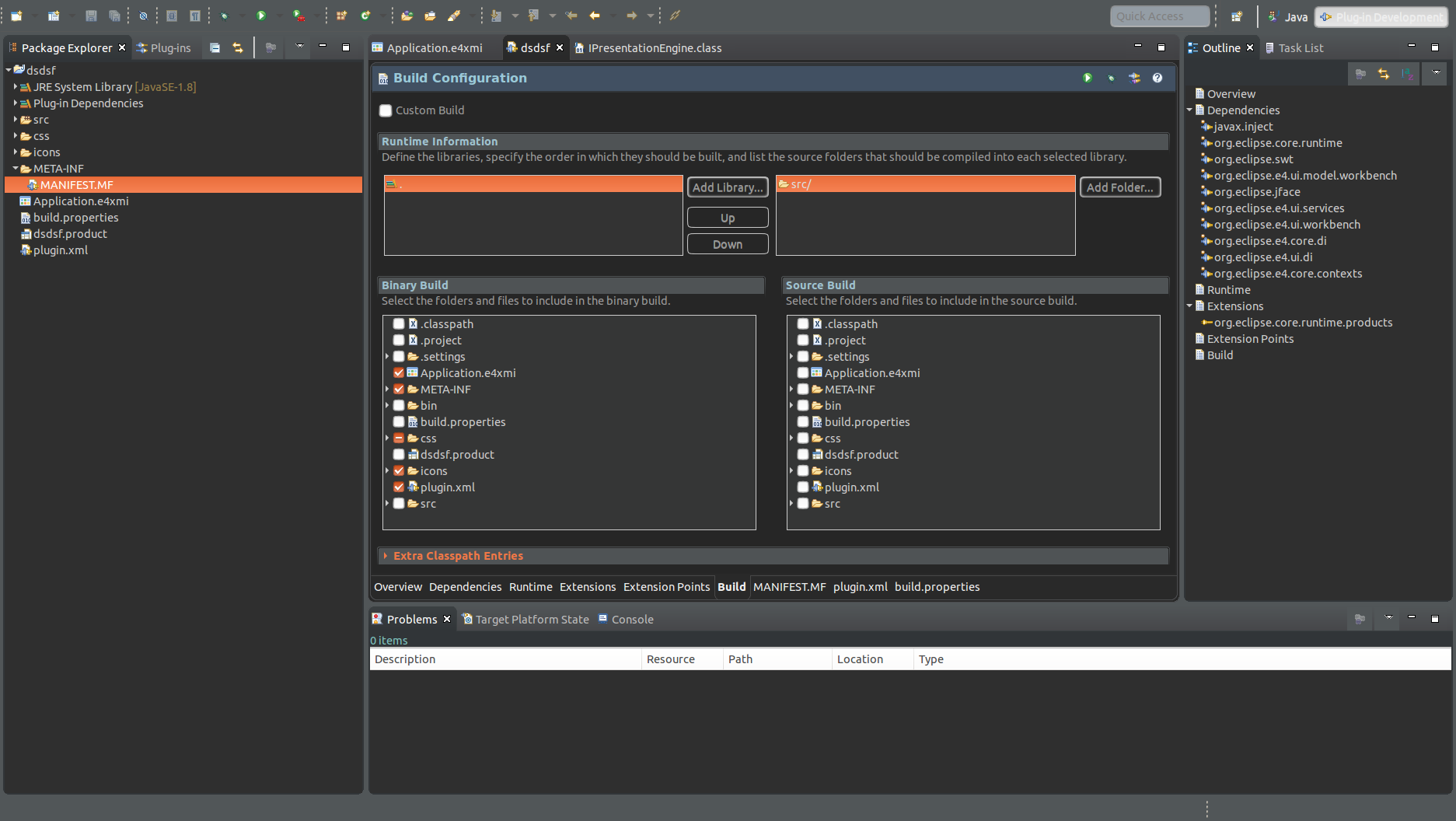Expand the Extra Classpath Entries section
The image size is (1456, 821).
[x=386, y=555]
